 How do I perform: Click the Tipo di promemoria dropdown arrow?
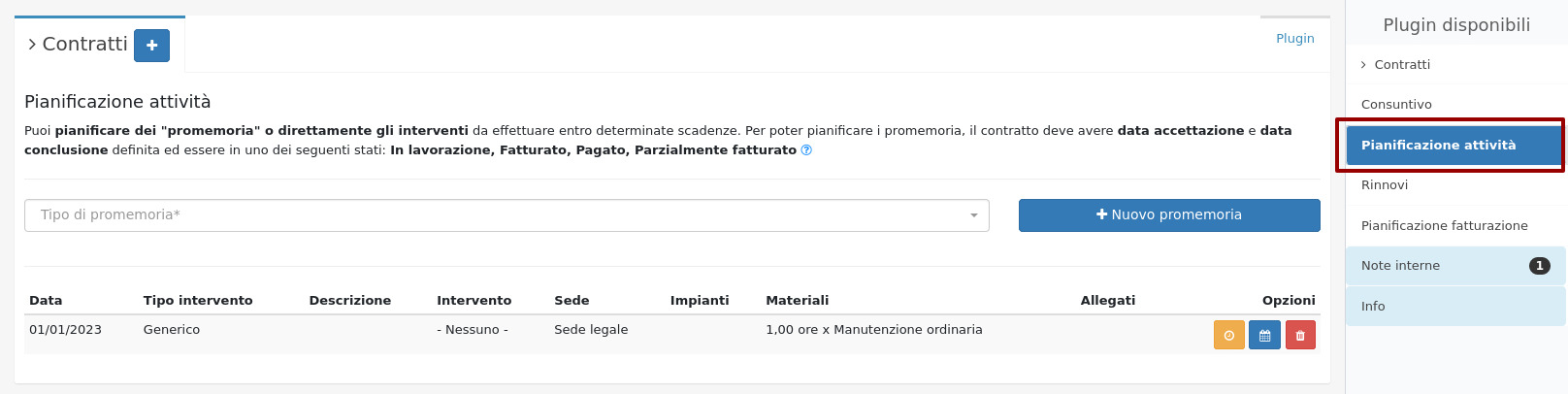pyautogui.click(x=973, y=215)
